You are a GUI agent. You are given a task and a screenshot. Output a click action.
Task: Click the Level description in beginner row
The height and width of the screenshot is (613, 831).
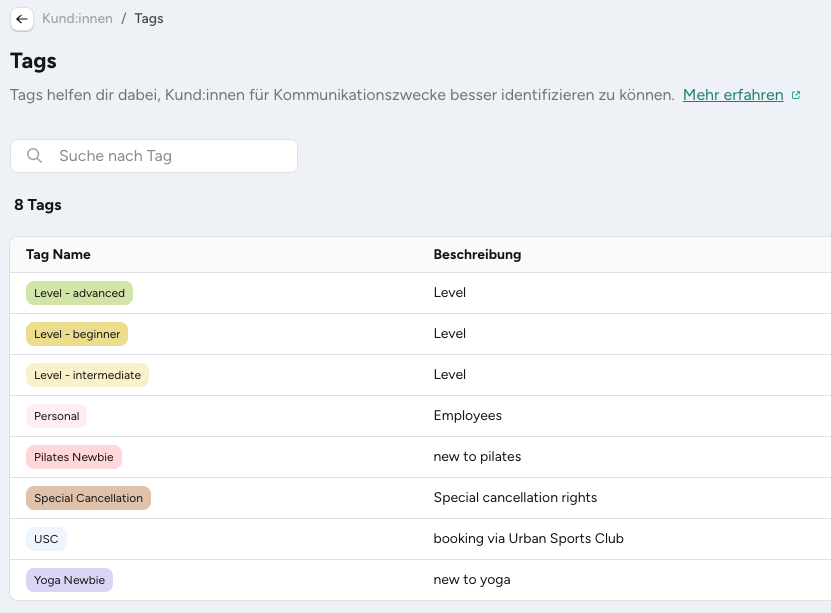pos(449,333)
